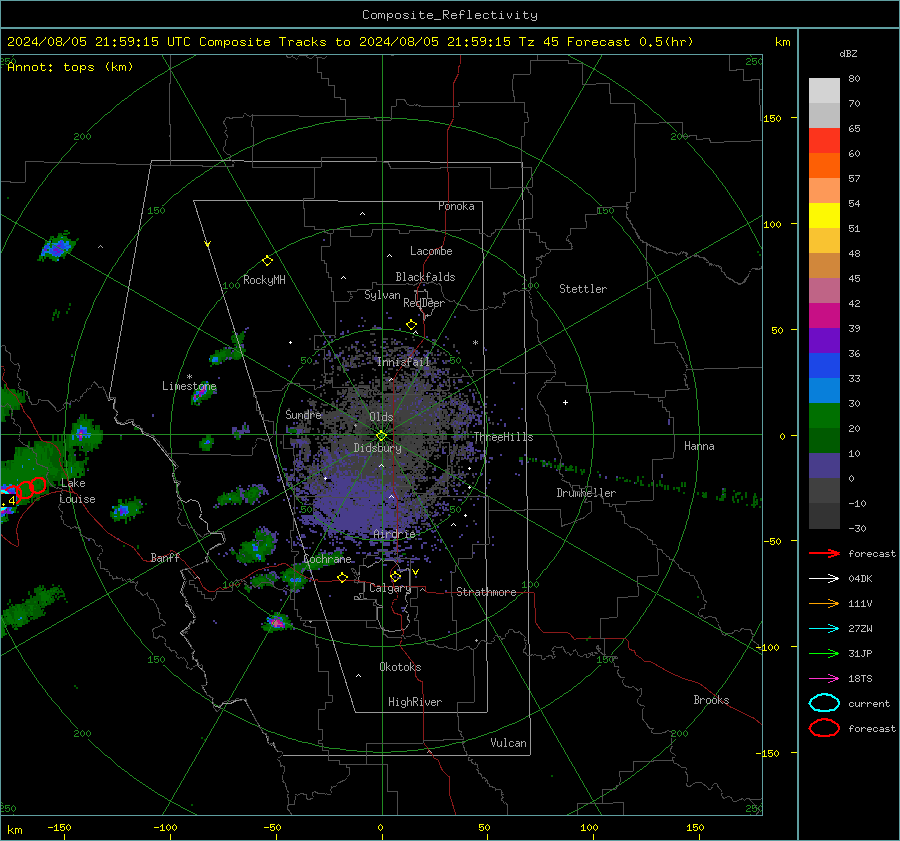Click the timestamp header text line
Screen dimensions: 900x841
tap(350, 42)
